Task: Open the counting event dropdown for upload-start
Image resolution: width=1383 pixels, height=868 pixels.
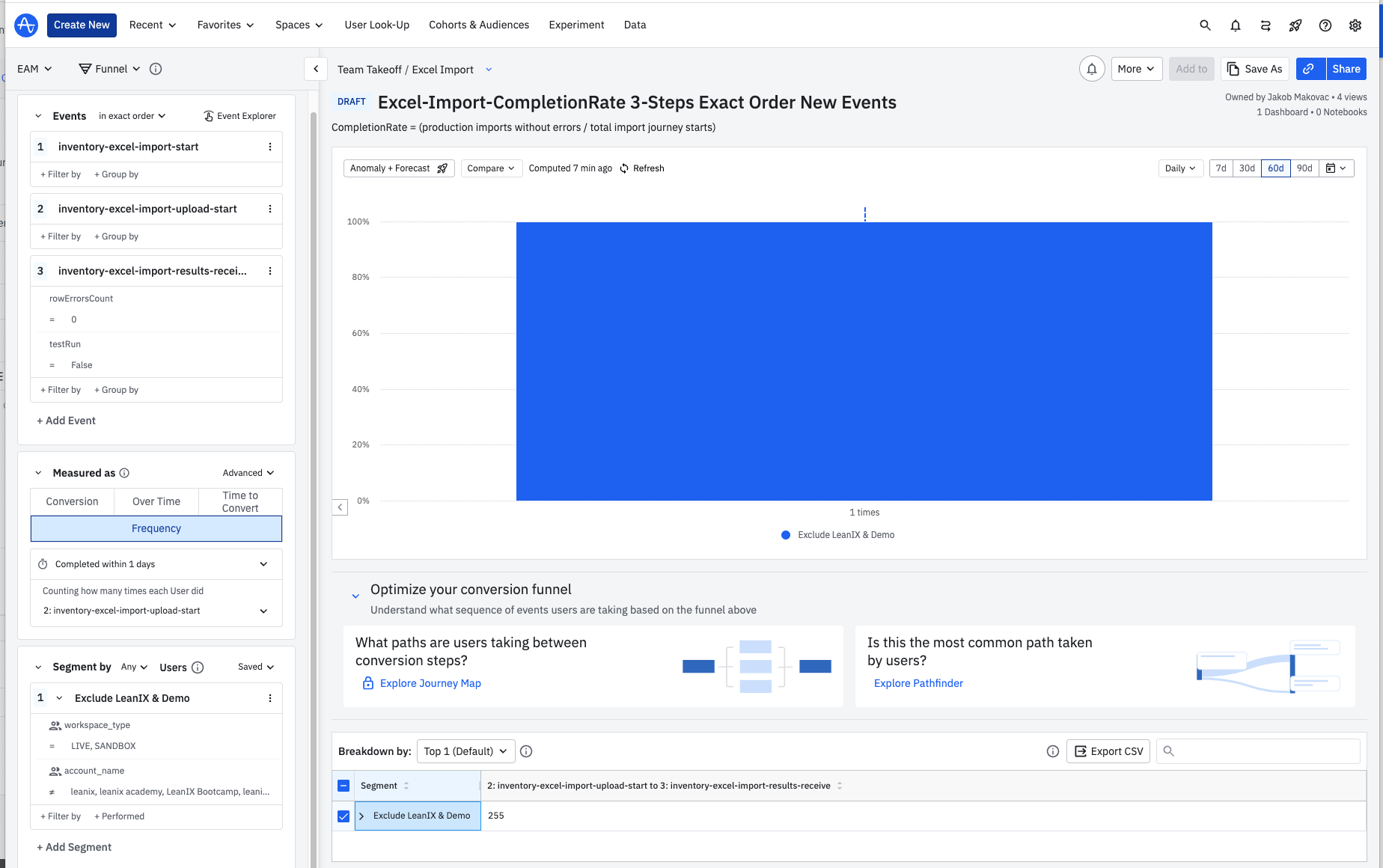Action: coord(156,611)
